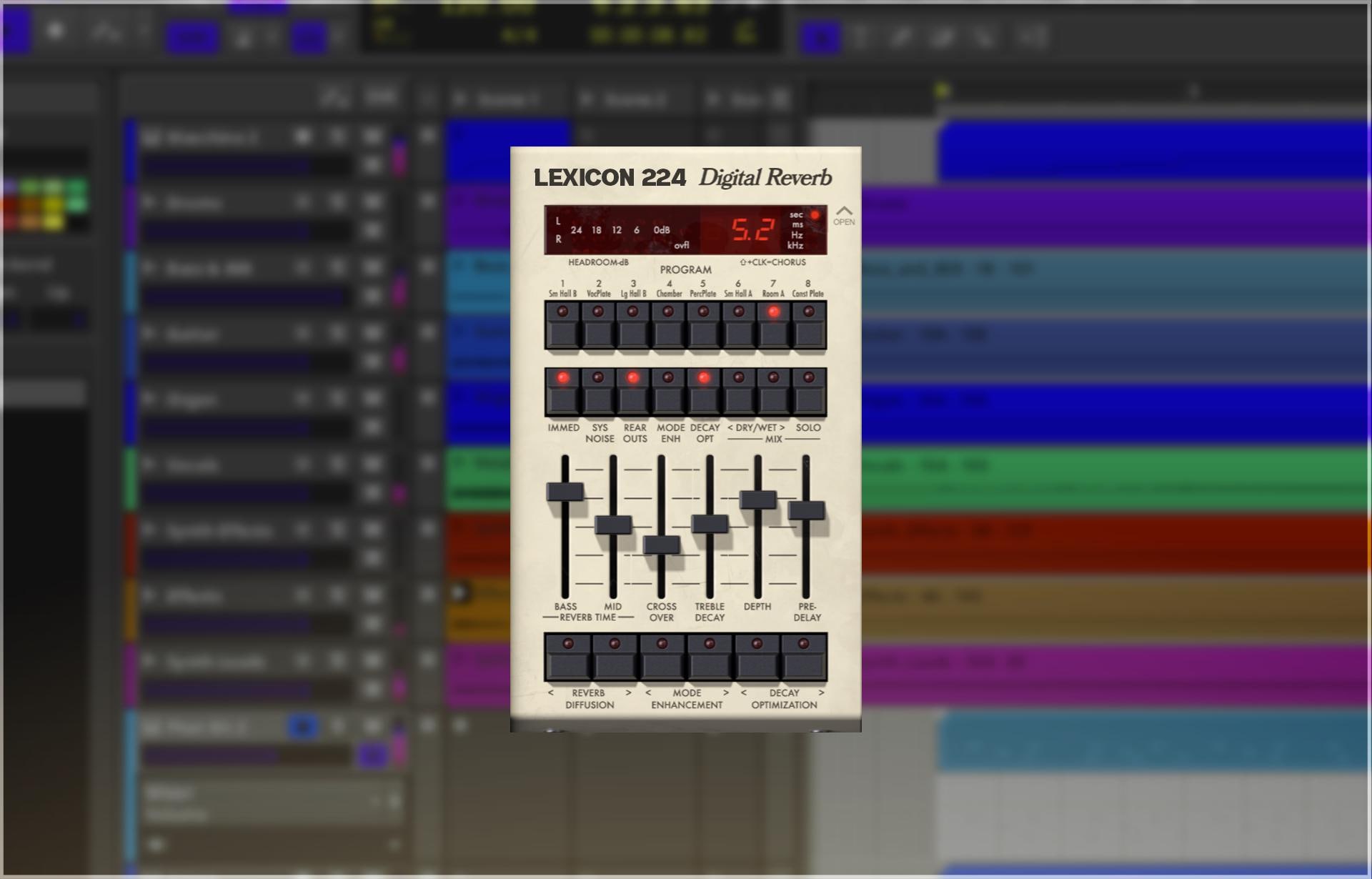Decrease dry/wet mix with left button
This screenshot has width=1372, height=879.
click(738, 392)
